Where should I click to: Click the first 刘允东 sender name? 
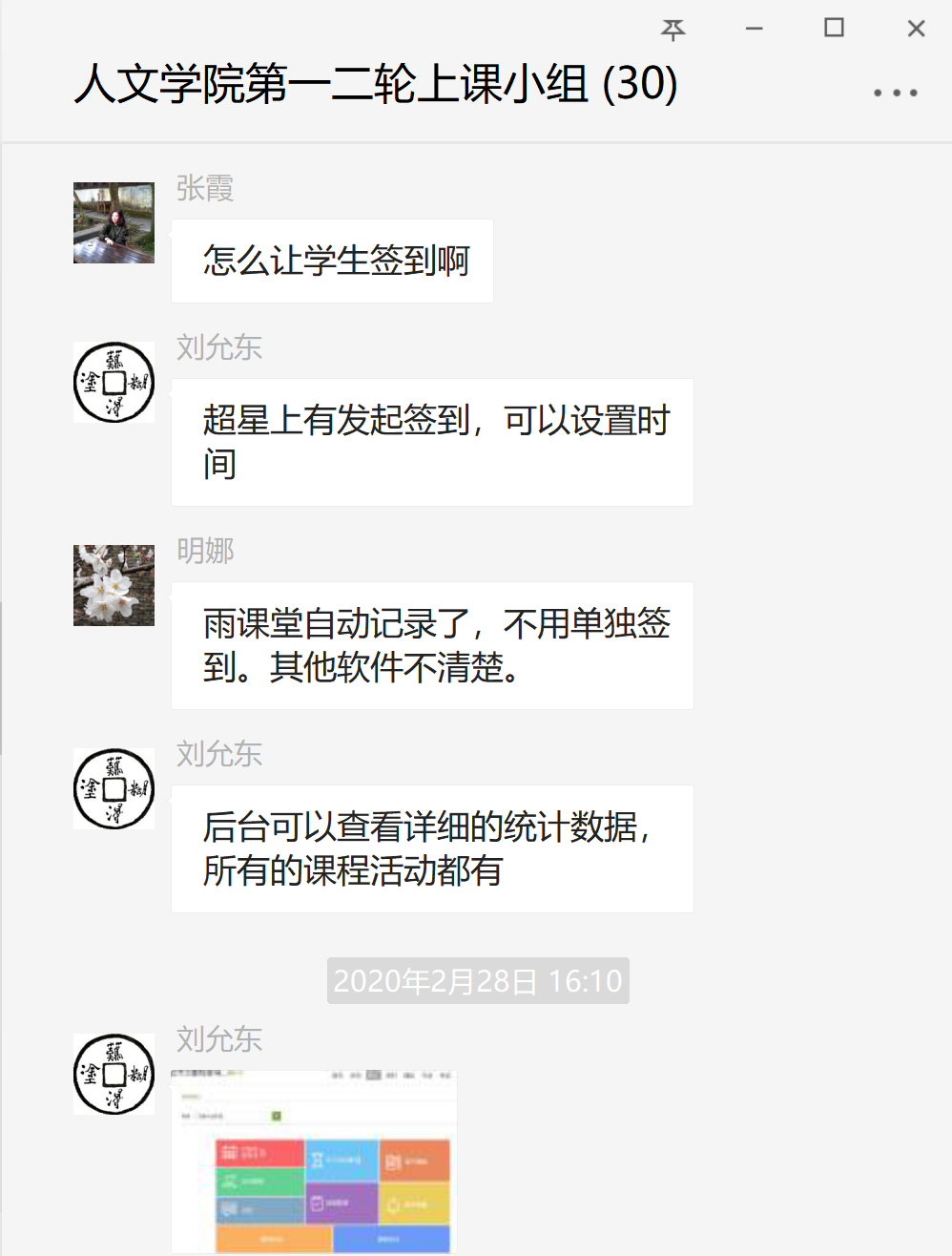[x=219, y=347]
